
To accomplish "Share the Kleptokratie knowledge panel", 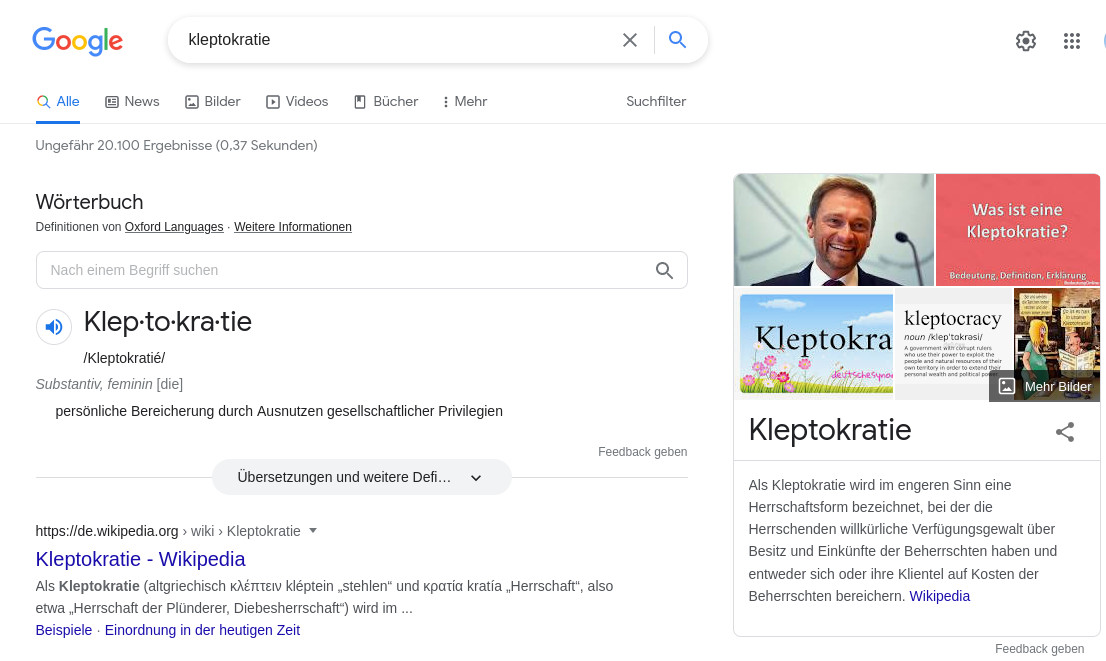I will point(1065,432).
